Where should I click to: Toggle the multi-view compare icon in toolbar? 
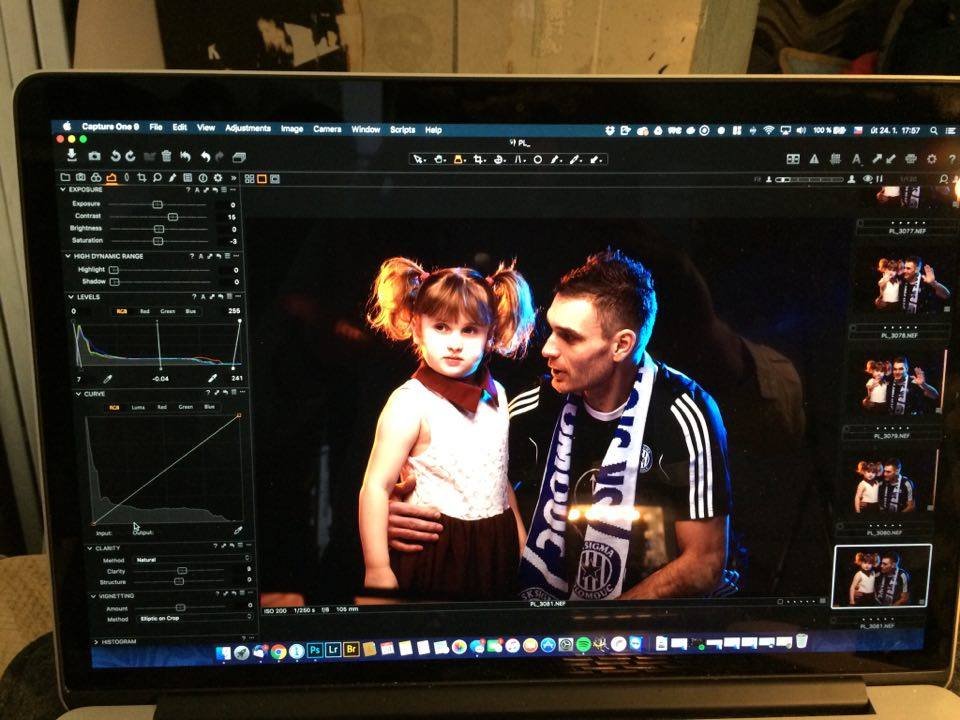[x=793, y=159]
